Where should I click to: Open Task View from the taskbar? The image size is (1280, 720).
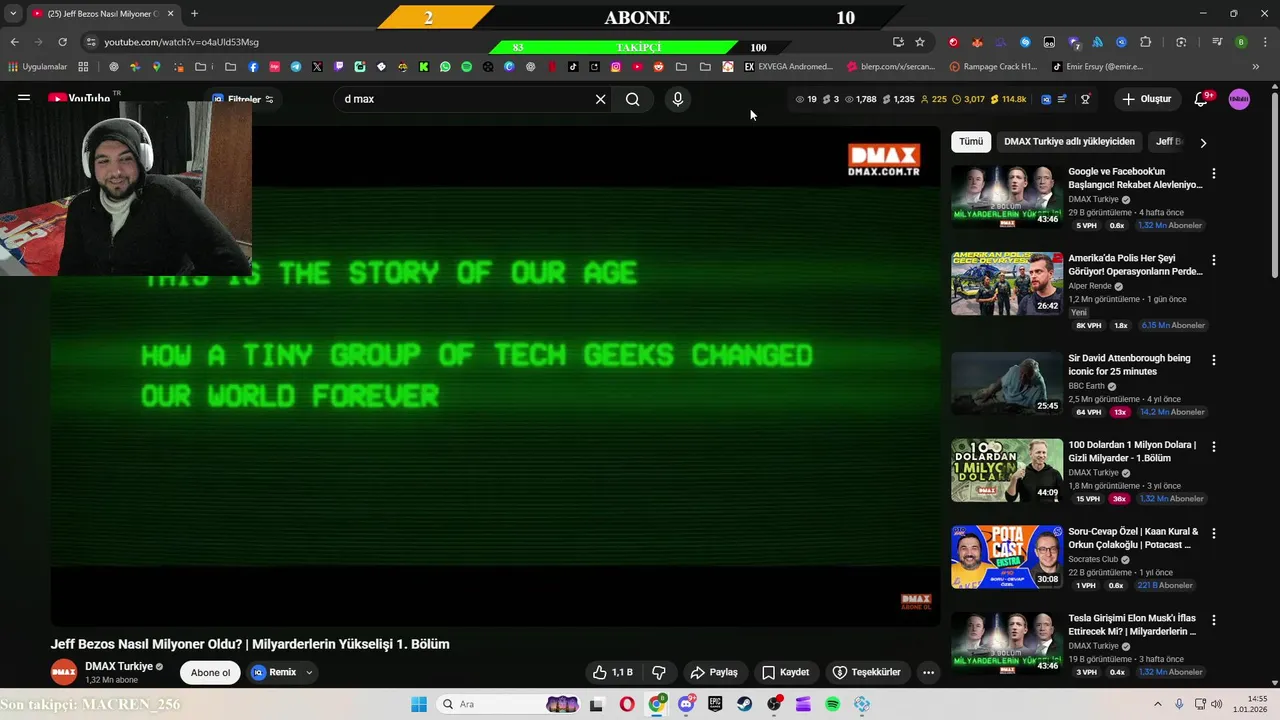[x=597, y=704]
